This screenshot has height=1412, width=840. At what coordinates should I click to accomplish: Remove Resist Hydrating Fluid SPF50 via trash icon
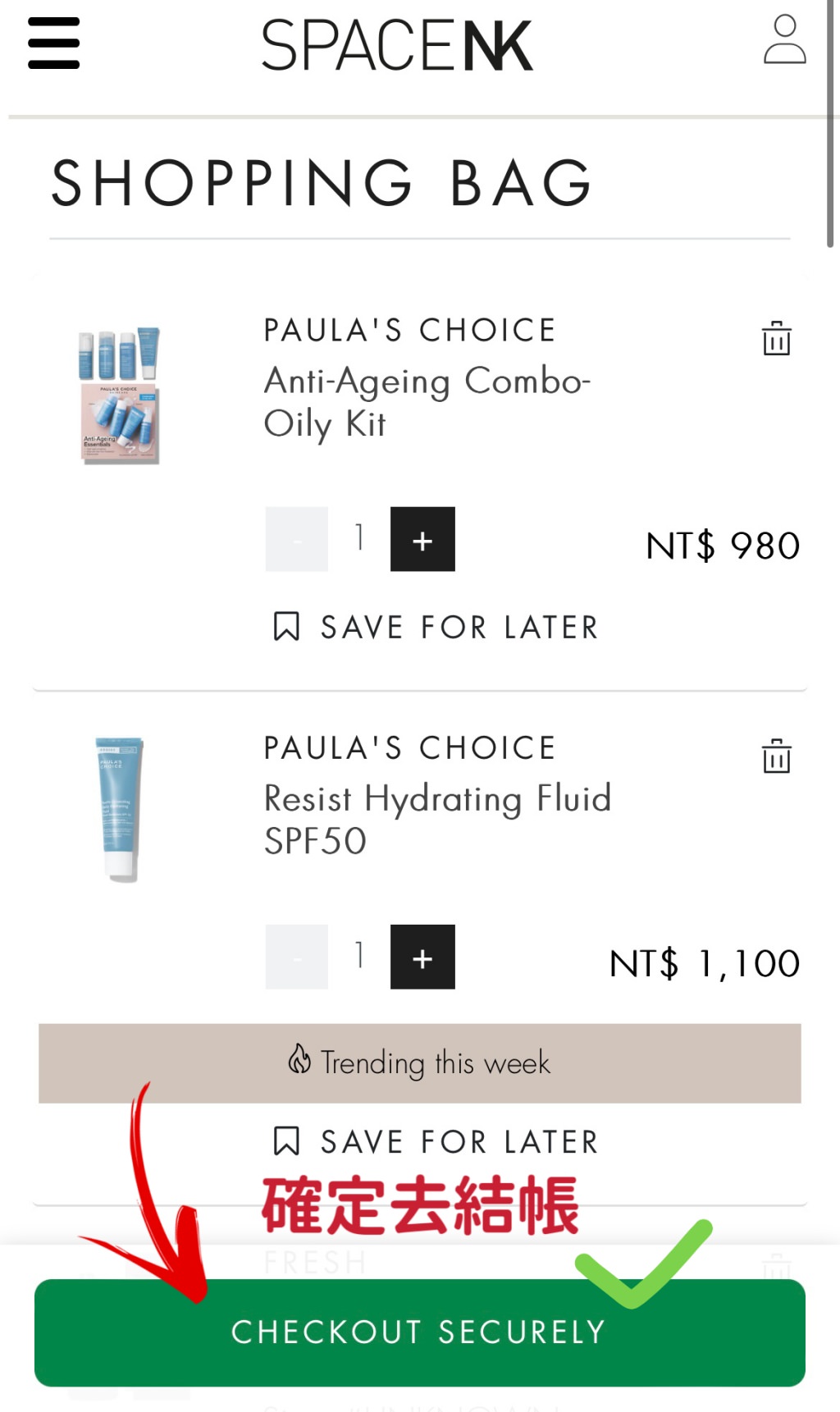tap(776, 756)
